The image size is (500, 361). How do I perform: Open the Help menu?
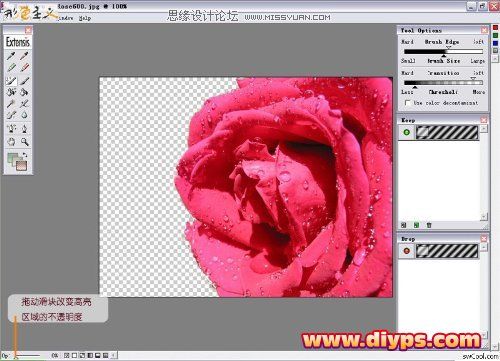[85, 18]
